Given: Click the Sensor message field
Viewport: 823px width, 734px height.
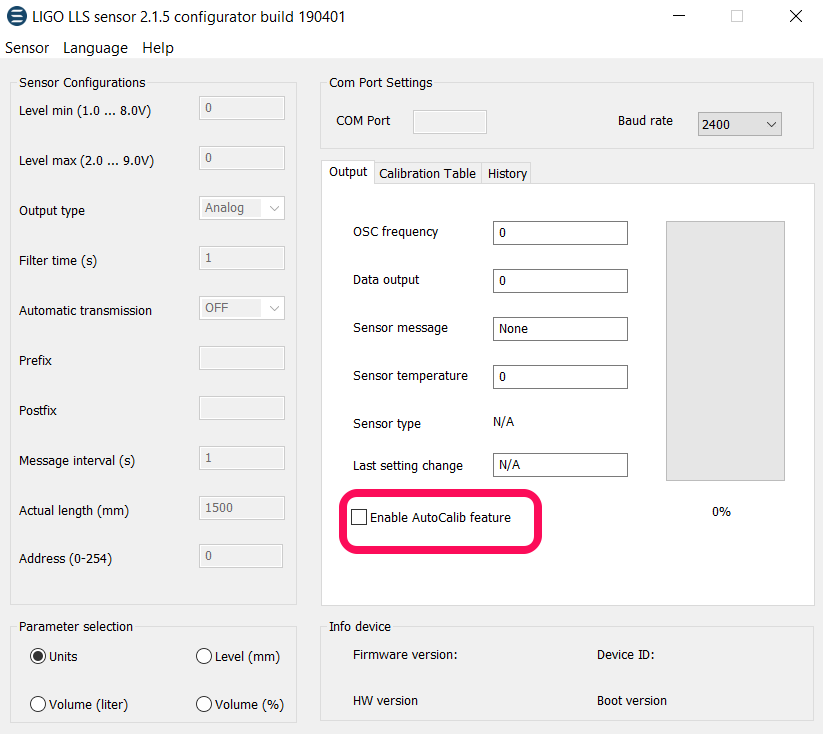Looking at the screenshot, I should [560, 329].
